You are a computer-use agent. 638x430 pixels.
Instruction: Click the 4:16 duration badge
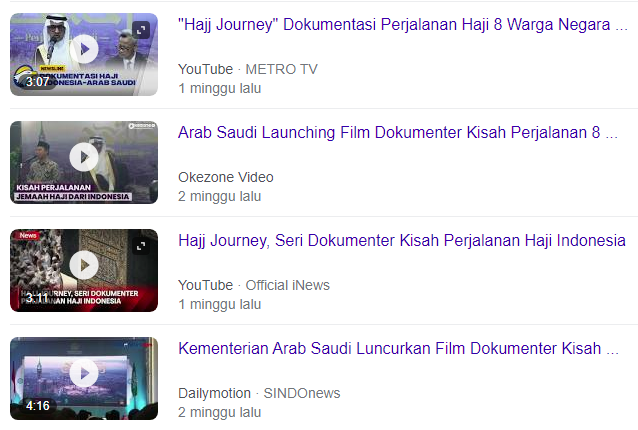37,406
